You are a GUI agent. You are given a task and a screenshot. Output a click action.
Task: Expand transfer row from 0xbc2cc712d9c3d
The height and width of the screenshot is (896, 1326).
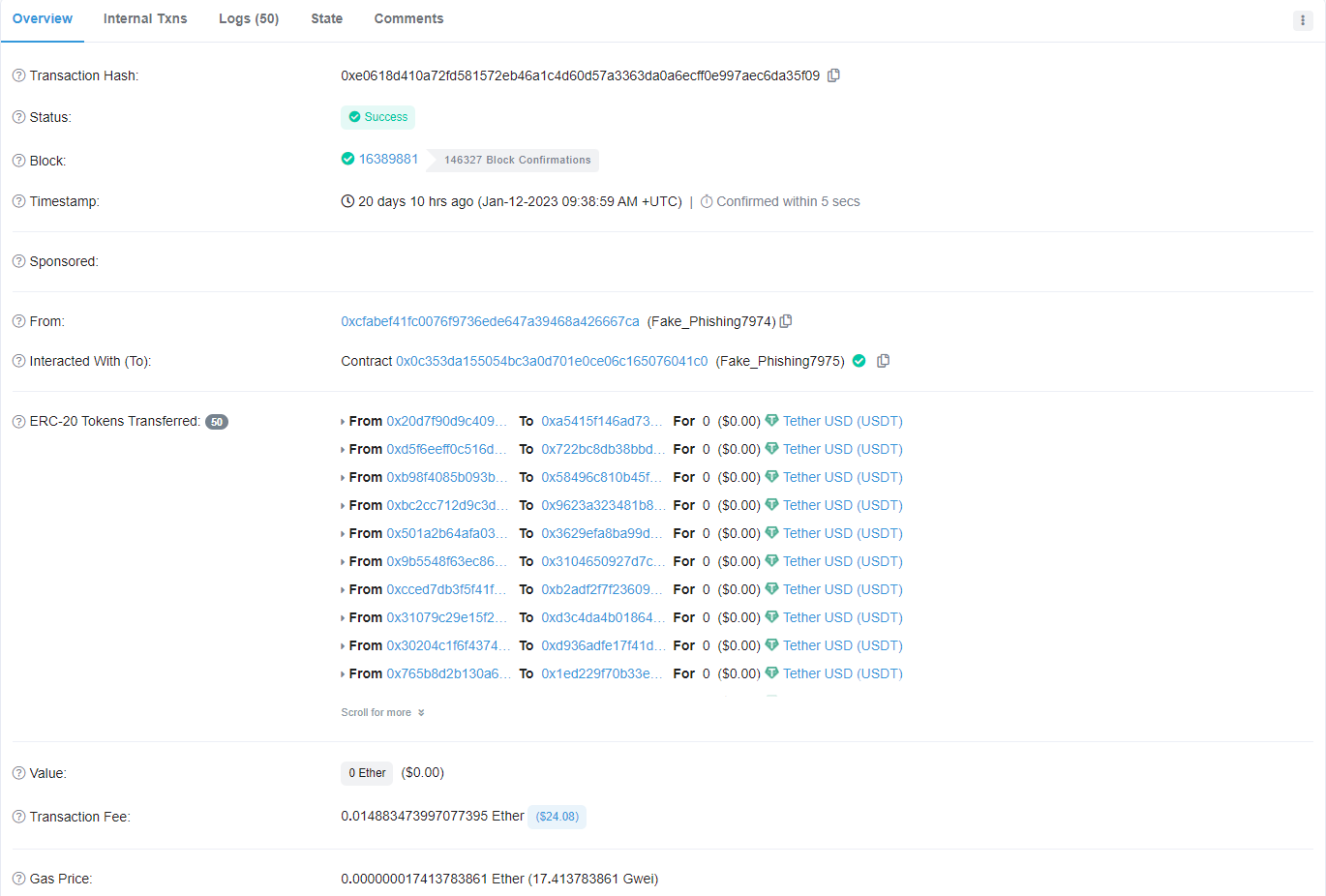coord(343,506)
